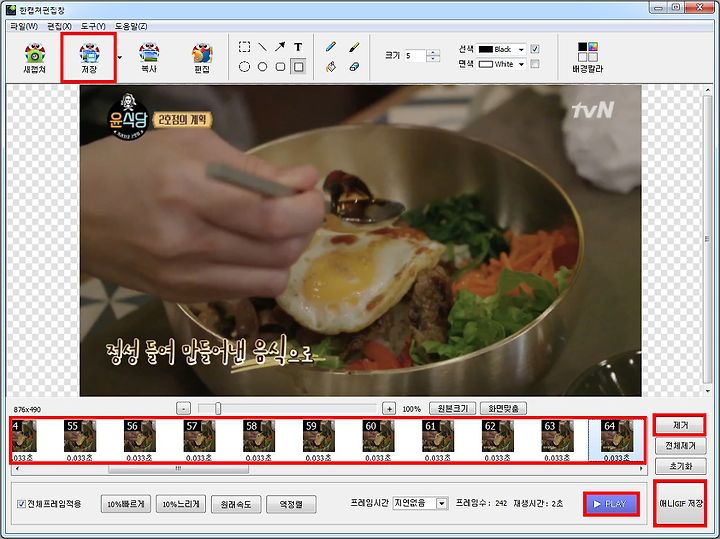The height and width of the screenshot is (539, 720).
Task: Click the 역정렬 button
Action: coord(291,504)
